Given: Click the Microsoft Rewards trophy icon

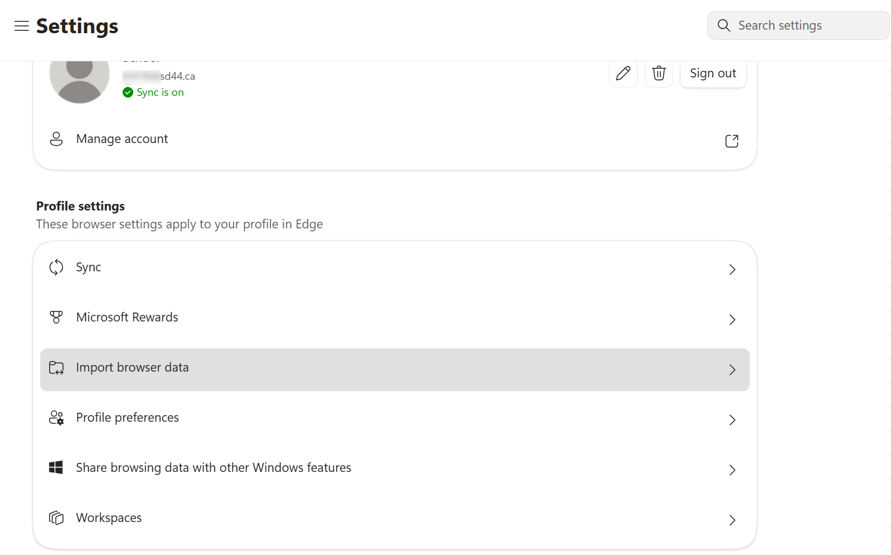Looking at the screenshot, I should click(56, 318).
